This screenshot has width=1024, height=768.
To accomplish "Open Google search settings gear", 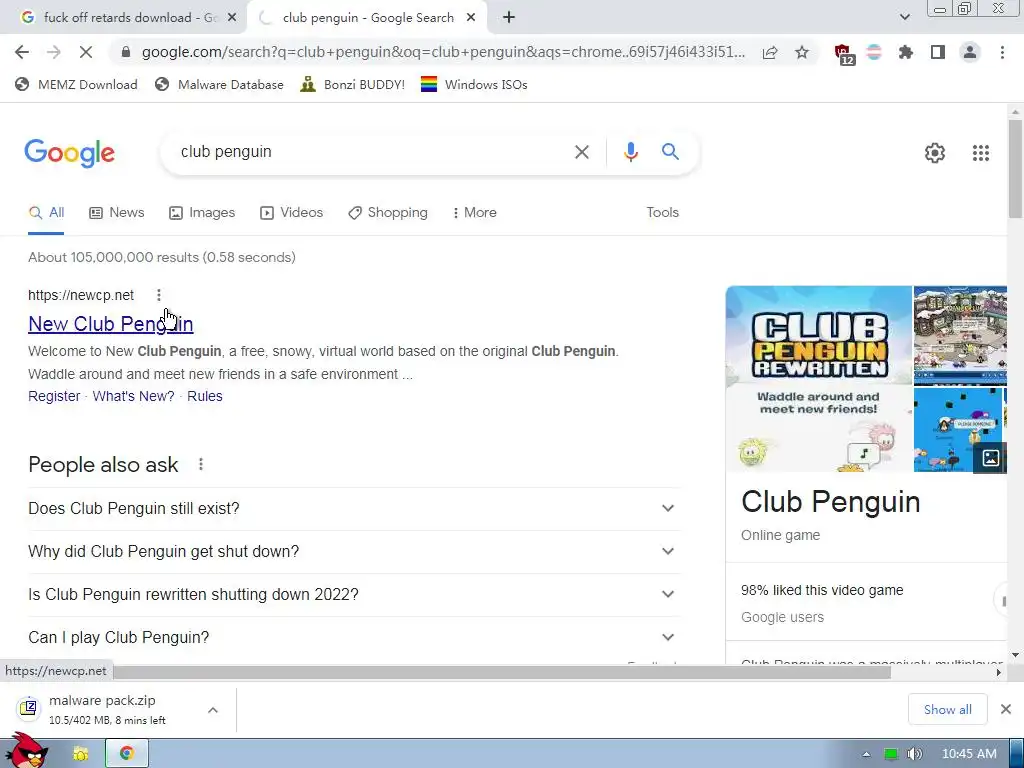I will click(935, 153).
